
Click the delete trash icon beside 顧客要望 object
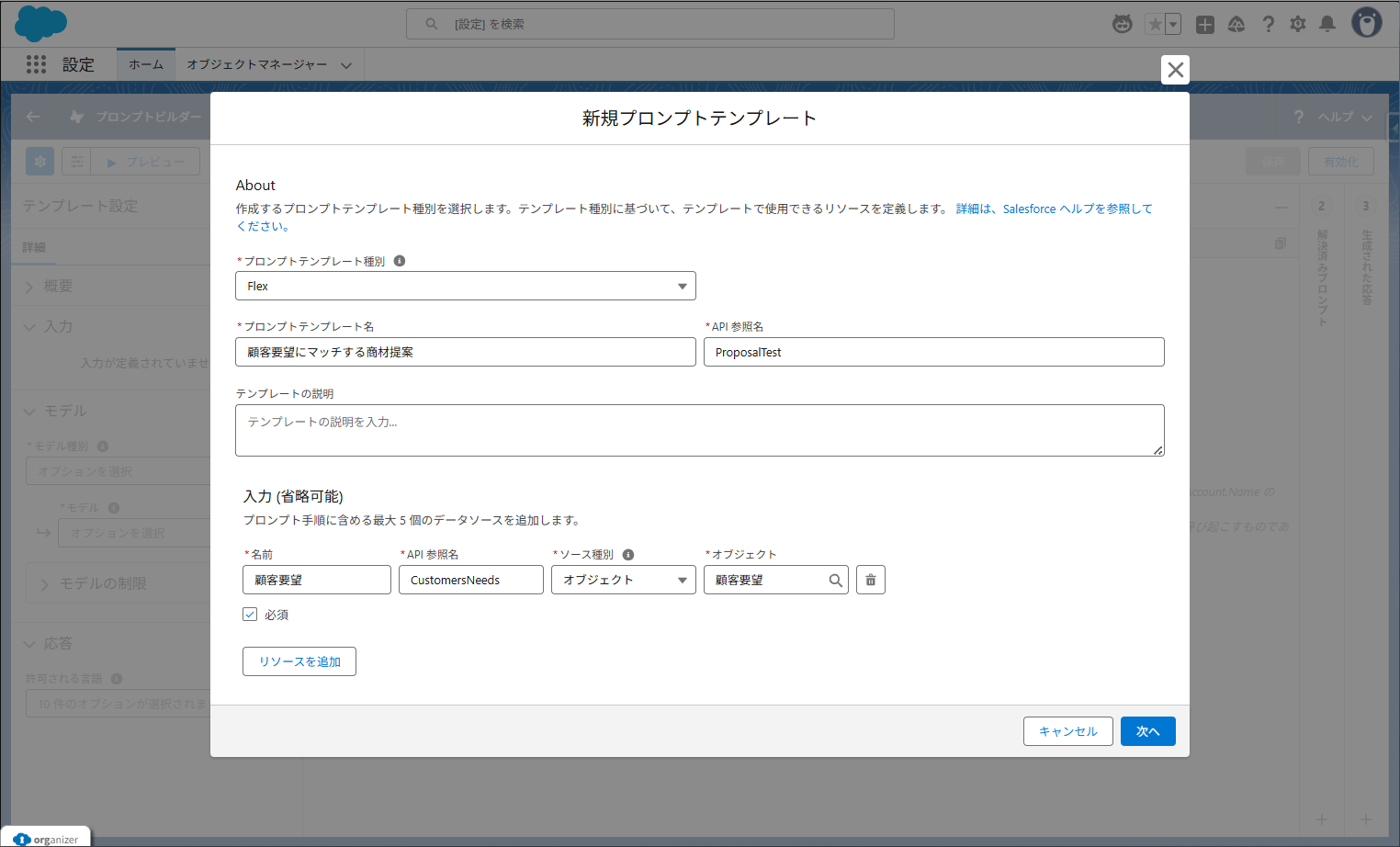click(870, 580)
